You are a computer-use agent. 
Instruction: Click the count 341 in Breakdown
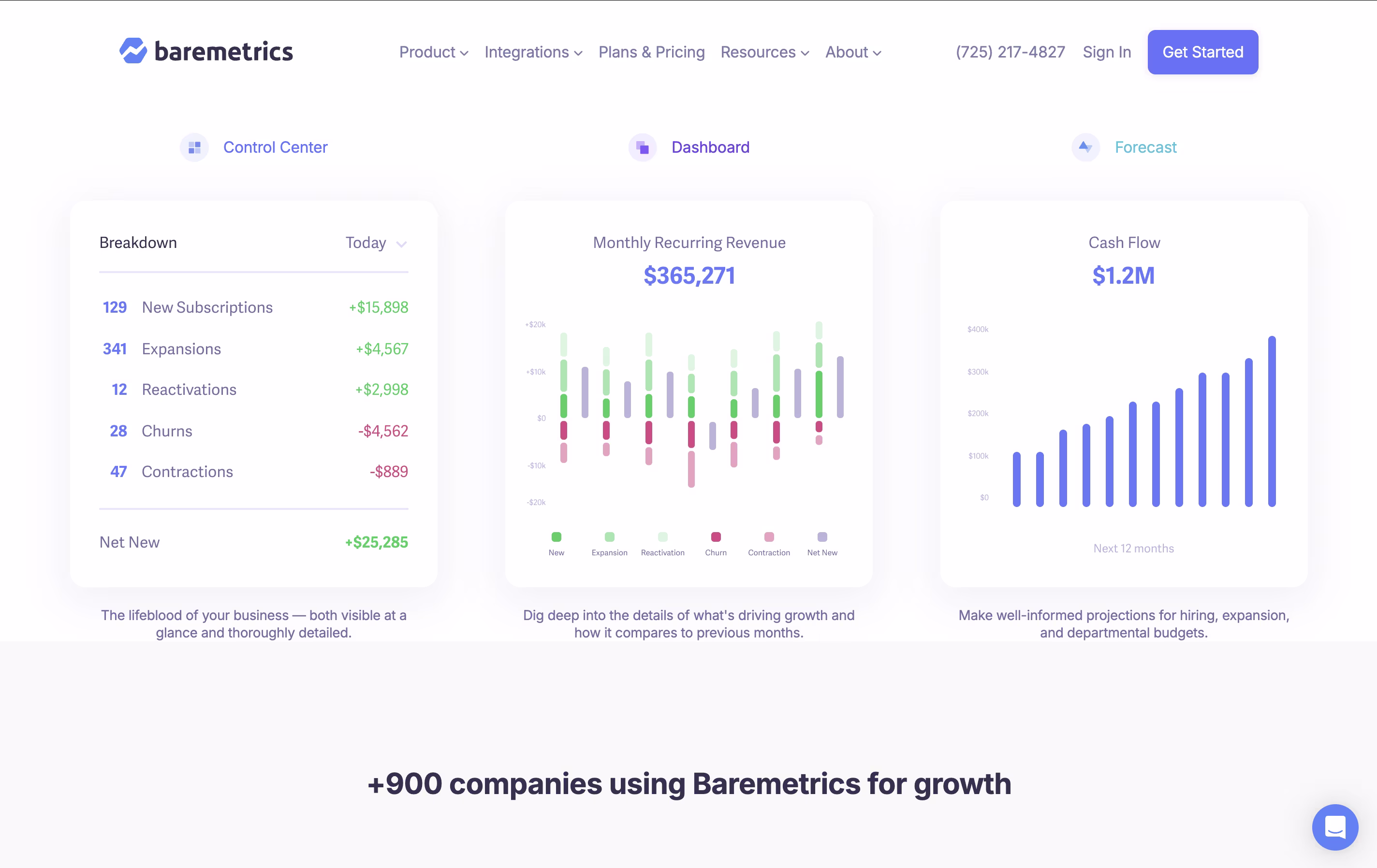click(115, 348)
